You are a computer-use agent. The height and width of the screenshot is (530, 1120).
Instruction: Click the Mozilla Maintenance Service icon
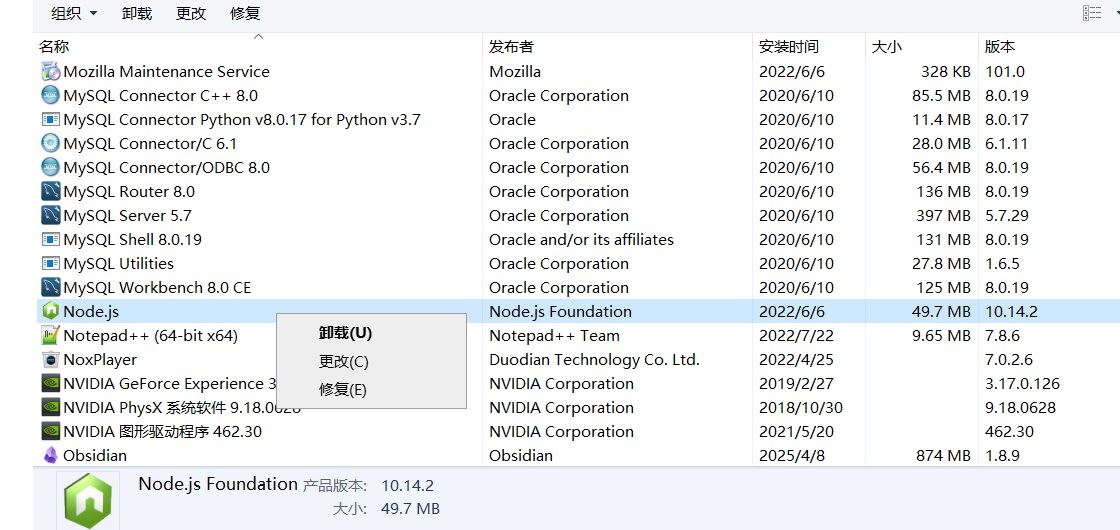pyautogui.click(x=50, y=71)
